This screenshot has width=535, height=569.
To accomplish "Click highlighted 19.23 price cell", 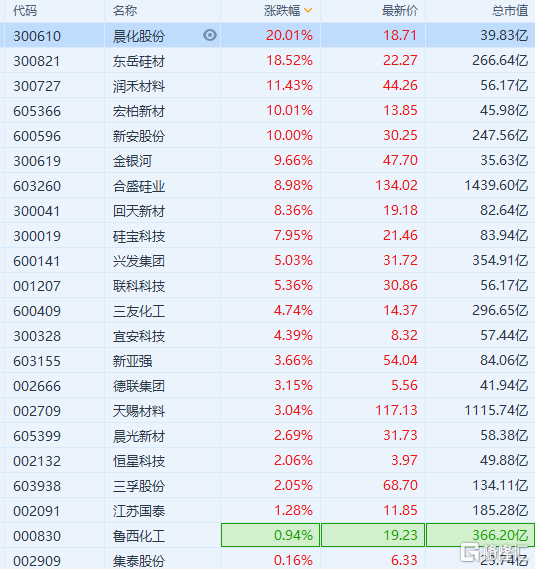I will tap(373, 535).
